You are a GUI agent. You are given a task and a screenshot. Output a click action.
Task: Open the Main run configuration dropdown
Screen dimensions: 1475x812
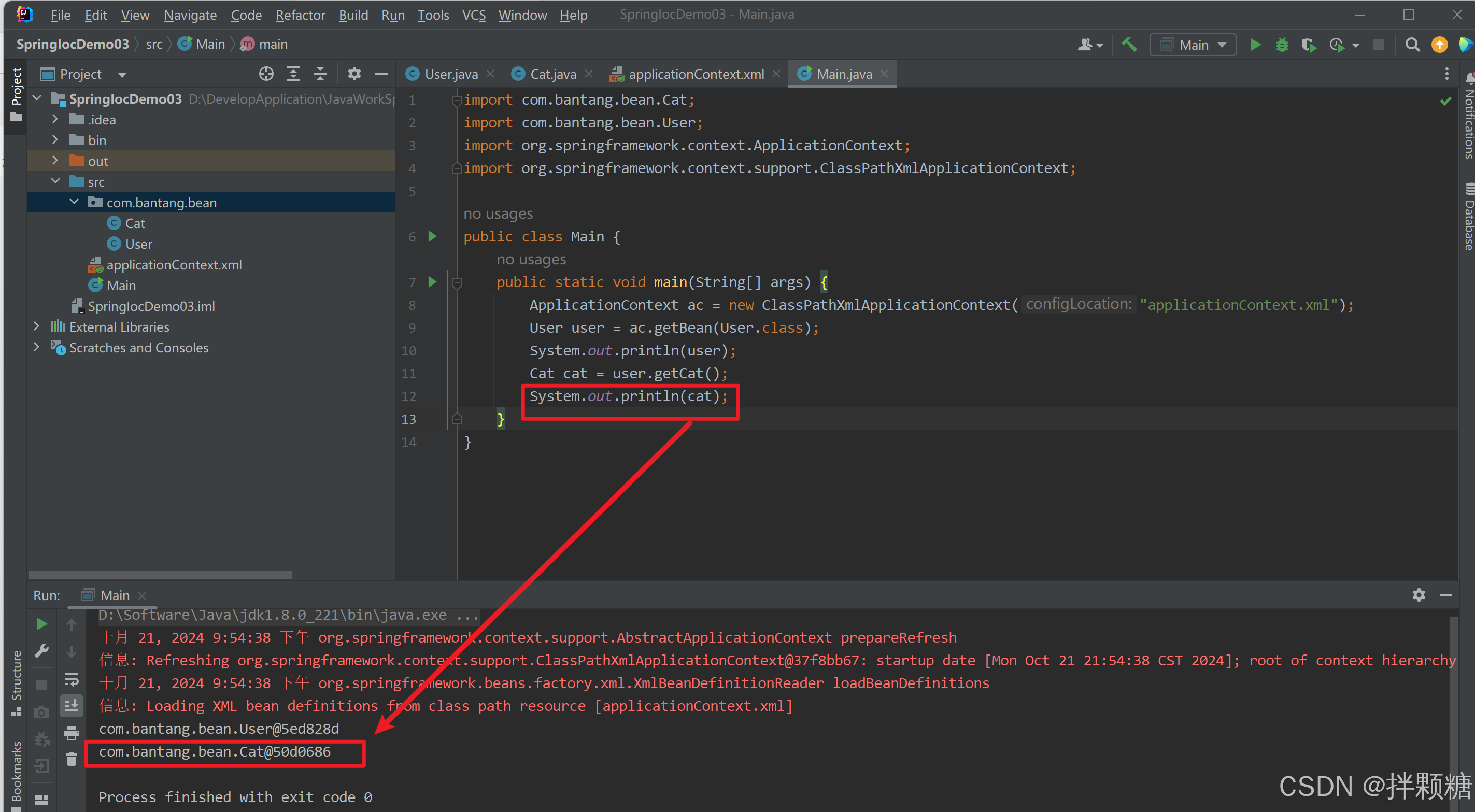[x=1193, y=45]
